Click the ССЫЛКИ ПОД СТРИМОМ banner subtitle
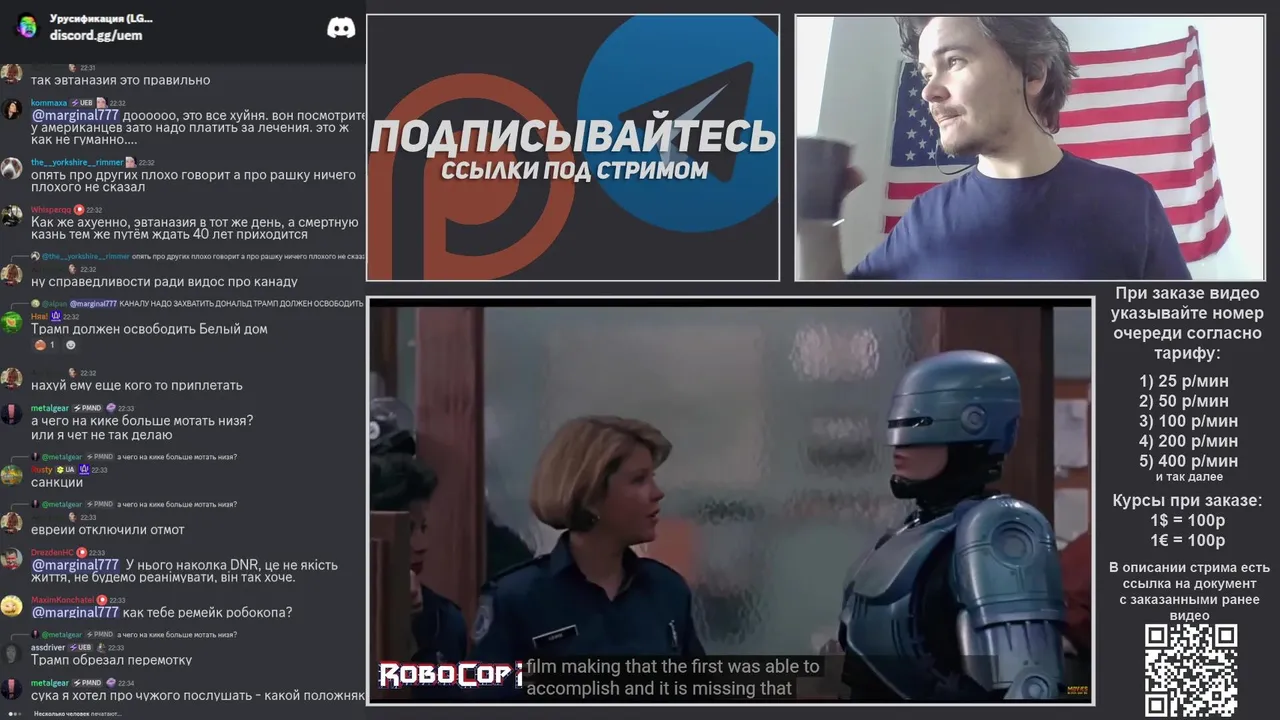1280x720 pixels. (574, 170)
